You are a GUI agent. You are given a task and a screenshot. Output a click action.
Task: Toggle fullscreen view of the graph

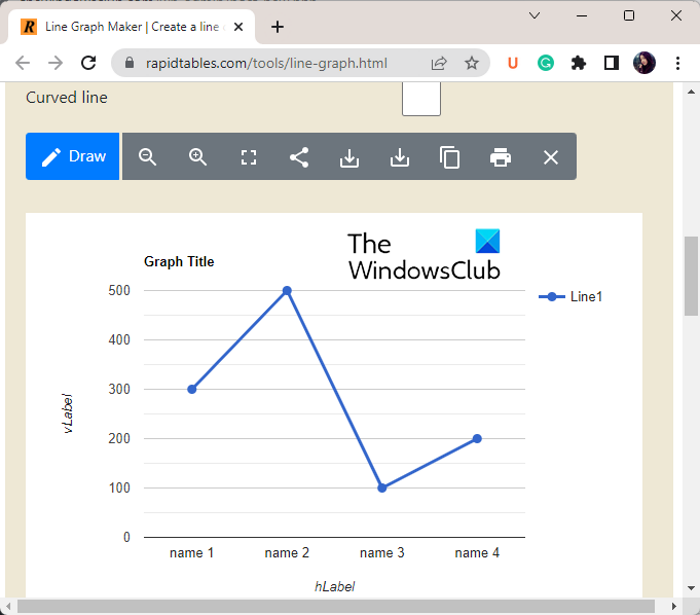pyautogui.click(x=249, y=157)
